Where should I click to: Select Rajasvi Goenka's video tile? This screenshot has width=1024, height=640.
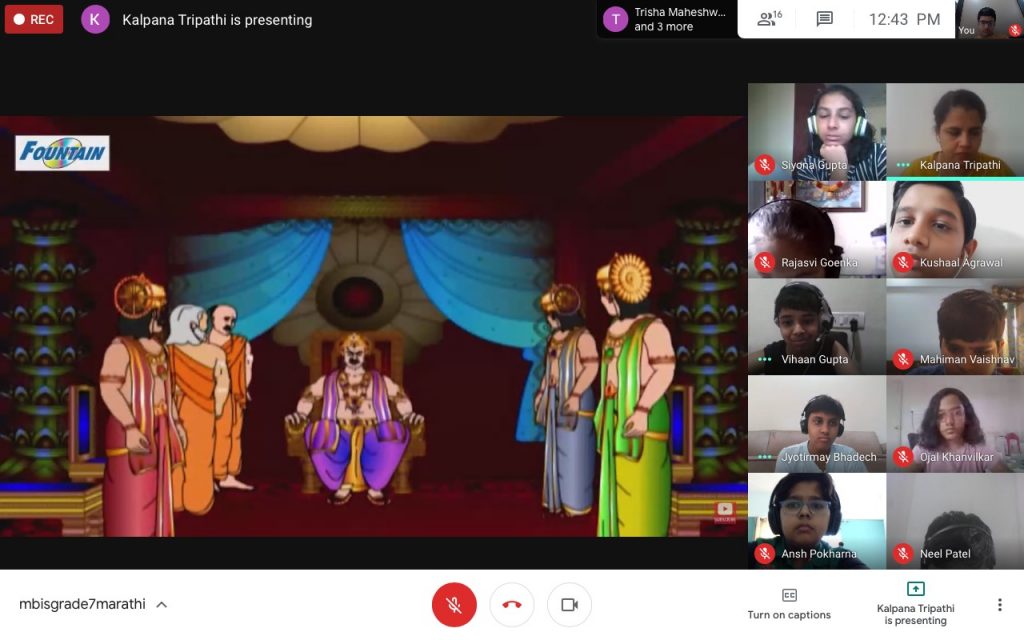pyautogui.click(x=817, y=229)
